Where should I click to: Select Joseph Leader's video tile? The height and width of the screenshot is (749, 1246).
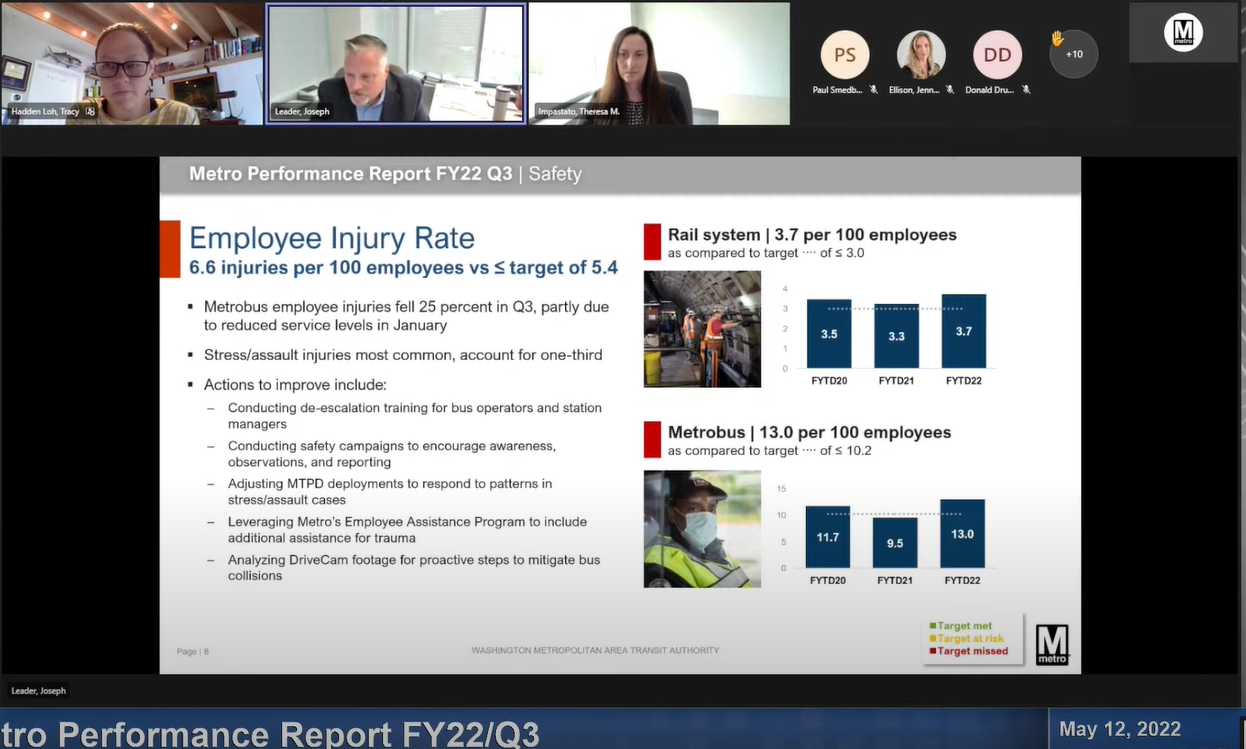pyautogui.click(x=395, y=64)
